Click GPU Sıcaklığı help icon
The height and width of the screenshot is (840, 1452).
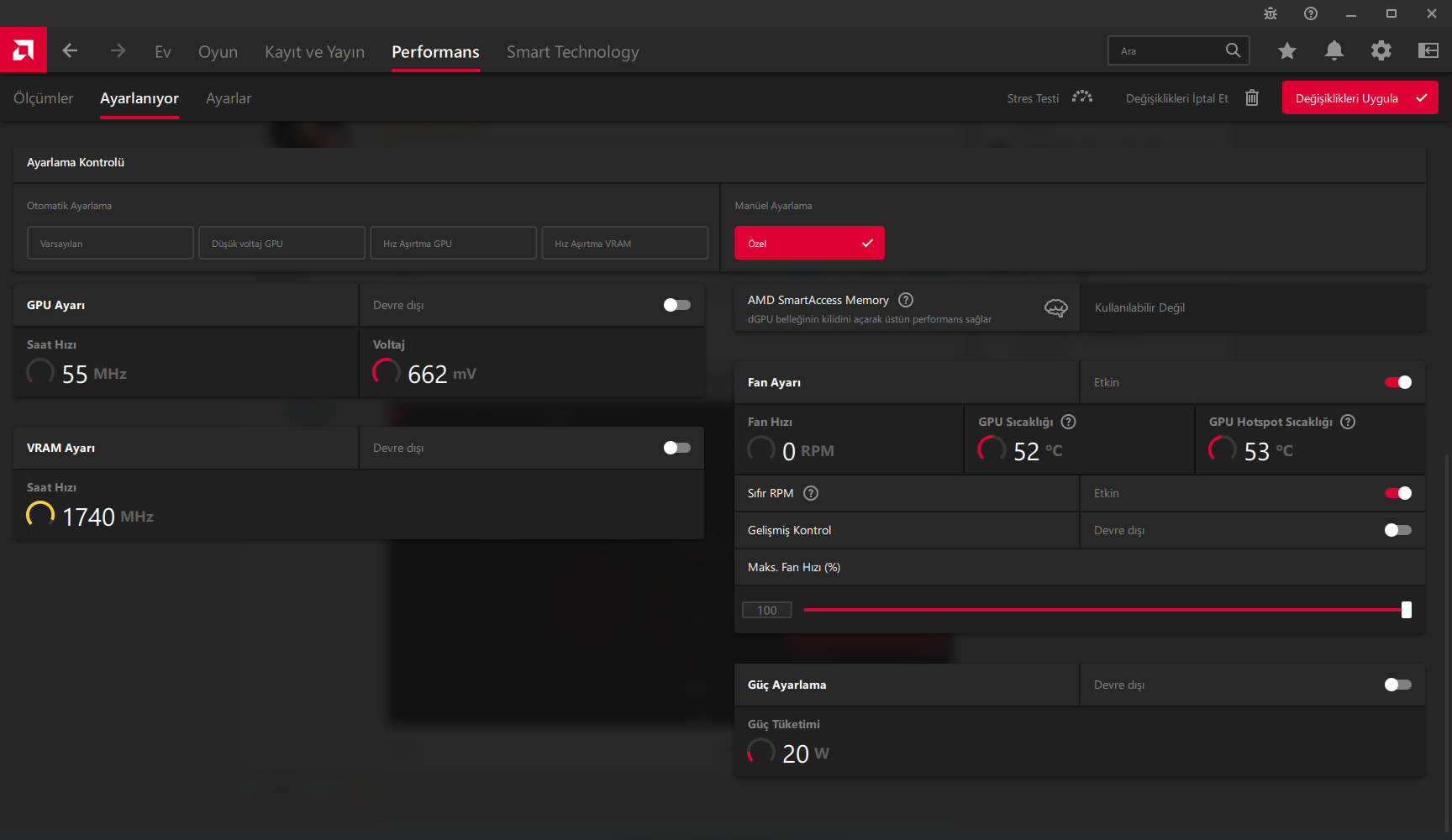(1068, 422)
